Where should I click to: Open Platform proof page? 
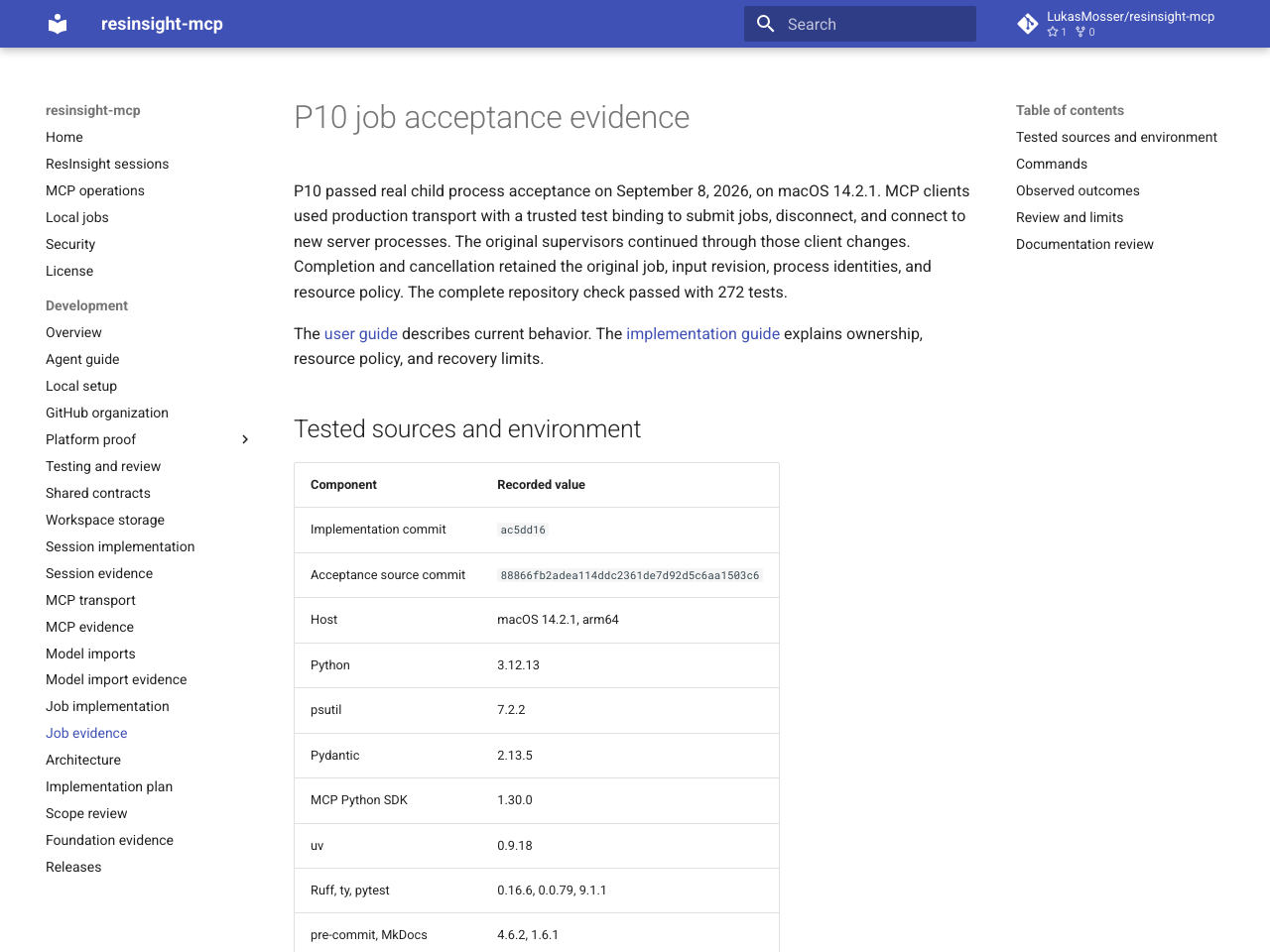tap(91, 439)
